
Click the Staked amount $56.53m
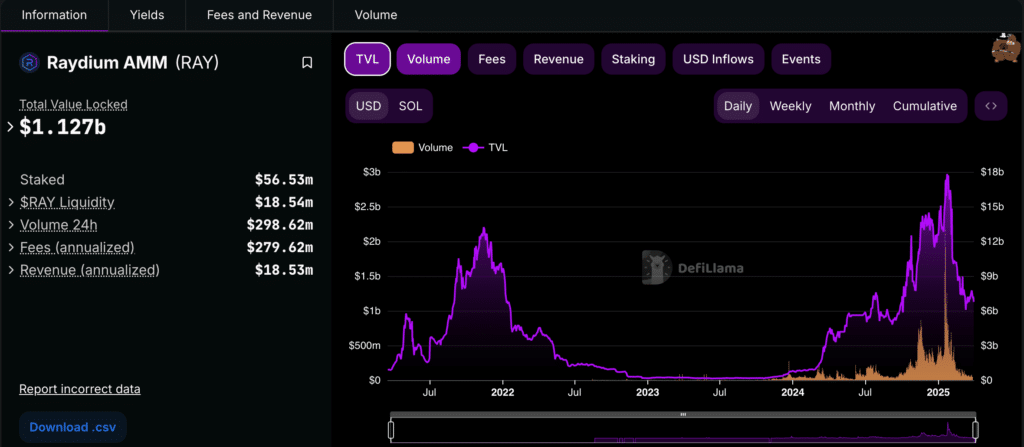pos(284,180)
